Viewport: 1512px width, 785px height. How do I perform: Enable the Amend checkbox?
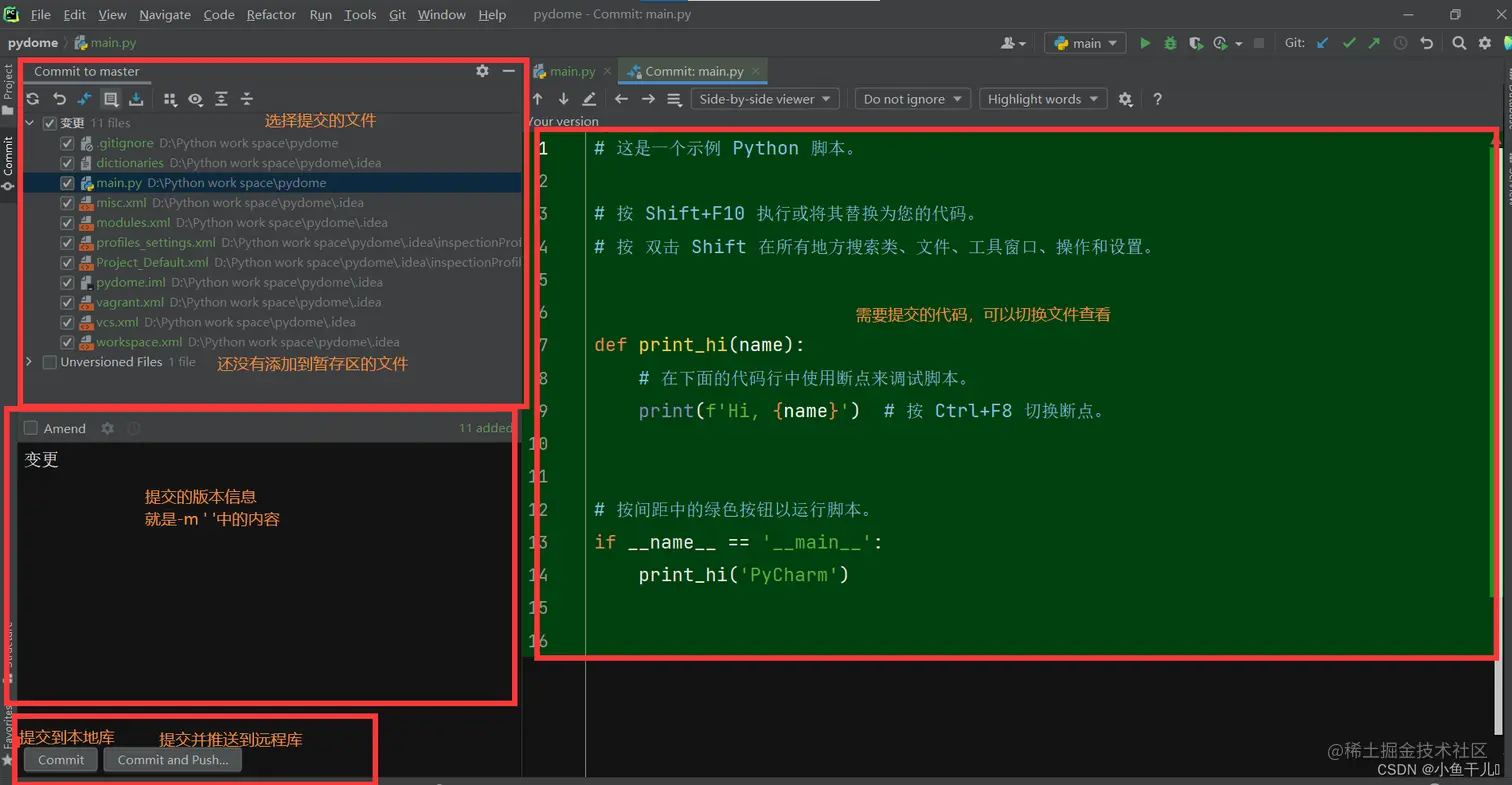tap(31, 428)
